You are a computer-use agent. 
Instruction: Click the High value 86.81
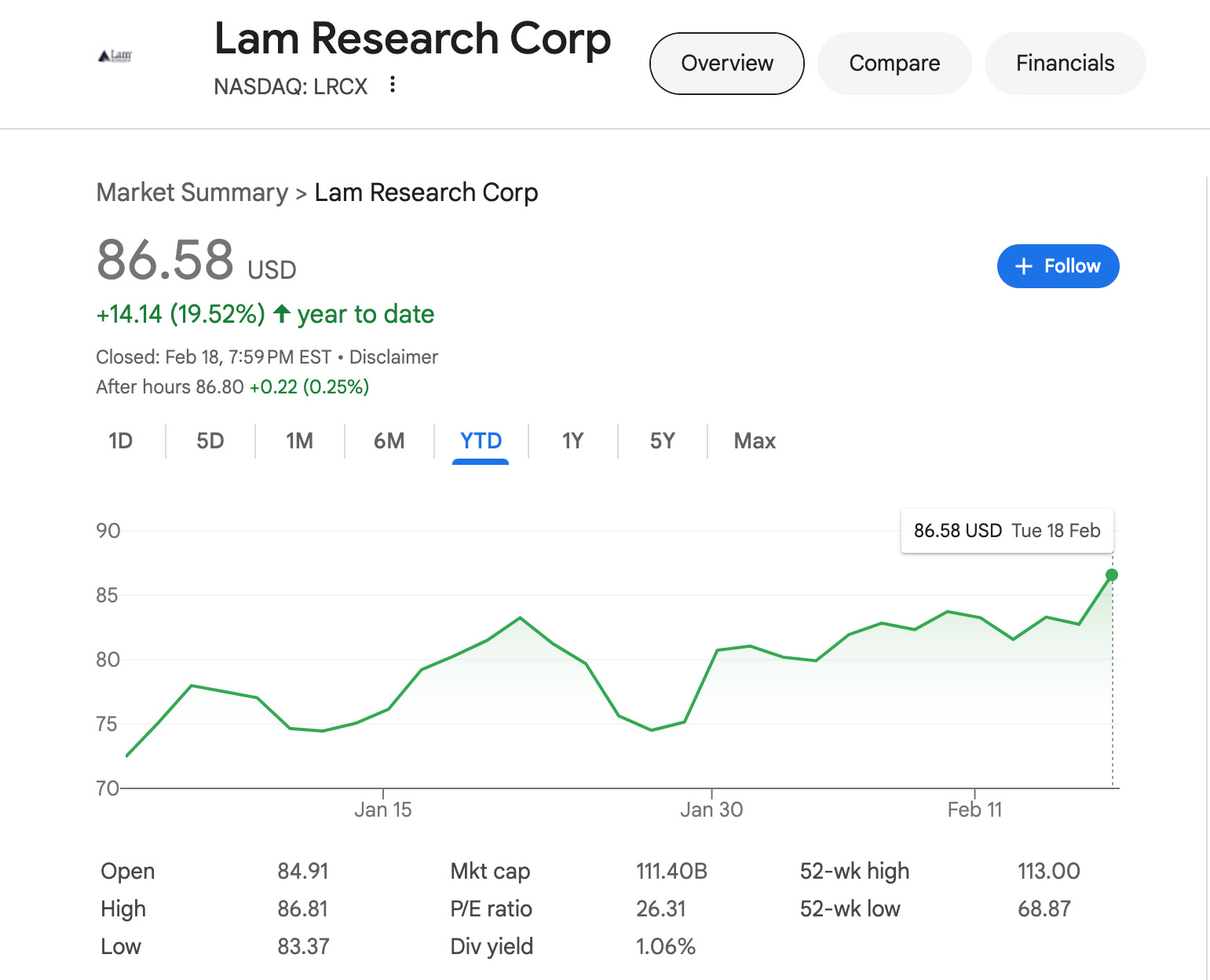pos(302,909)
